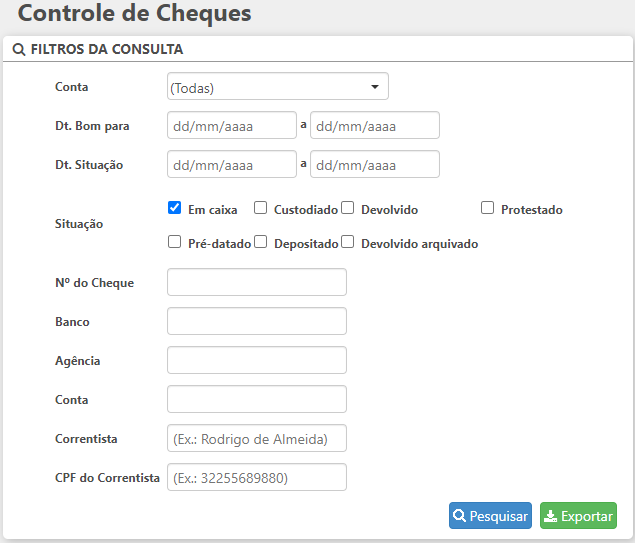This screenshot has width=635, height=543.
Task: Focus the CPF do Correntista field
Action: coord(256,477)
